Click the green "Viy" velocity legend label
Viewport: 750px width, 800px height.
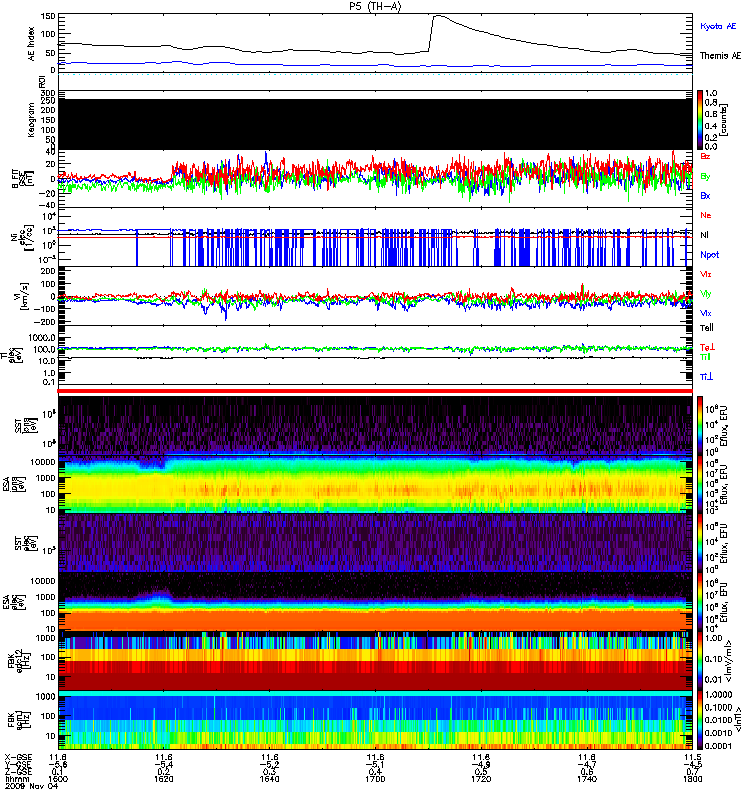tap(705, 294)
